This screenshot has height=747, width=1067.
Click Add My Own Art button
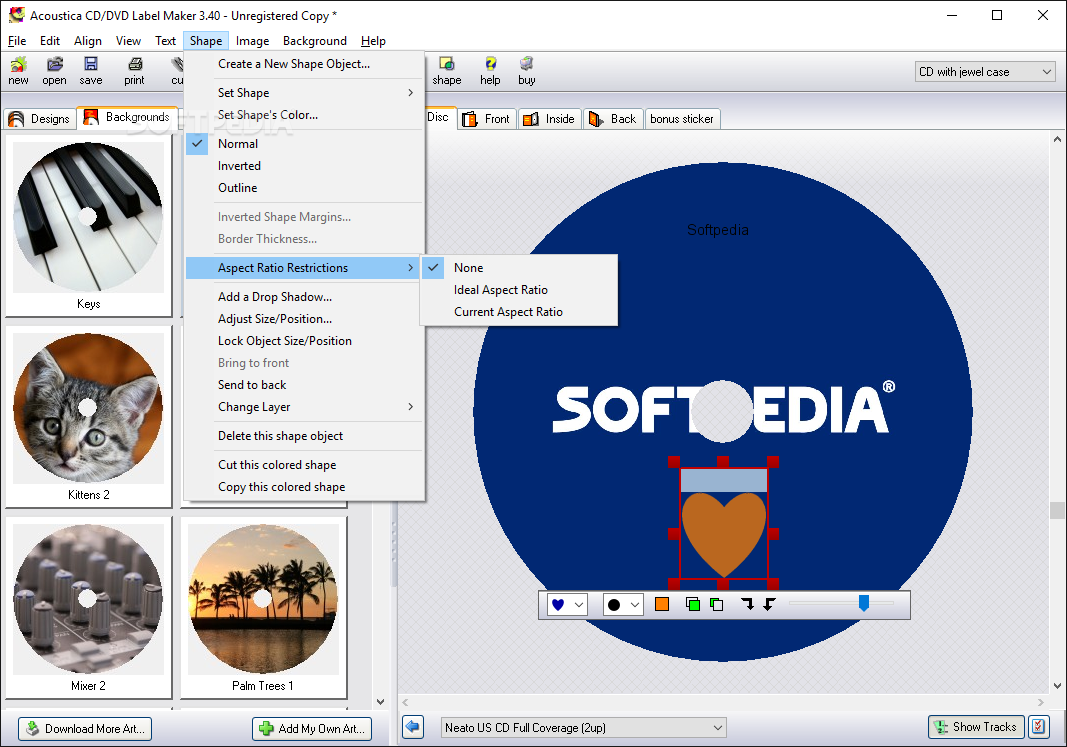(x=312, y=729)
